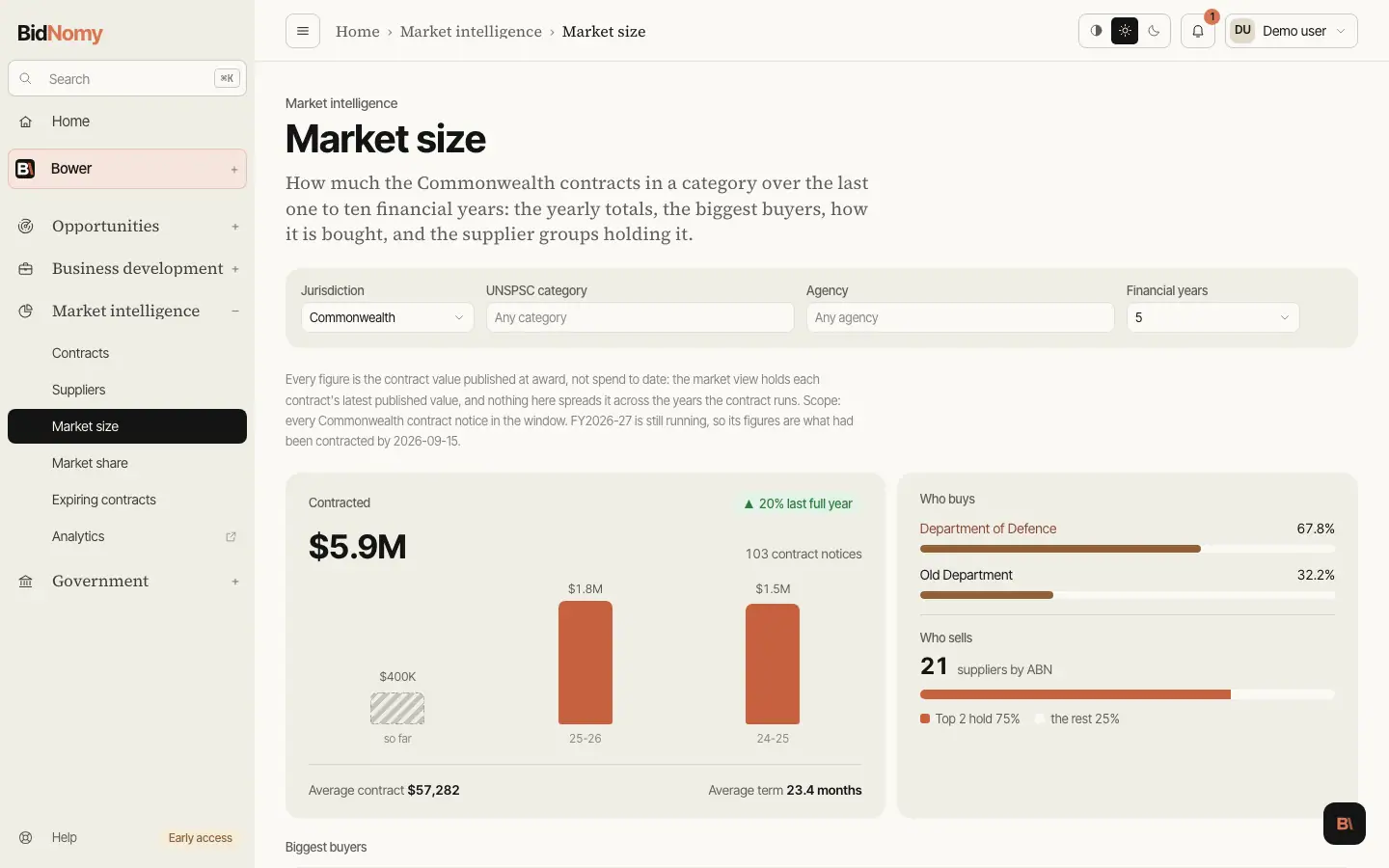Click the Market intelligence pie chart icon

tap(26, 312)
